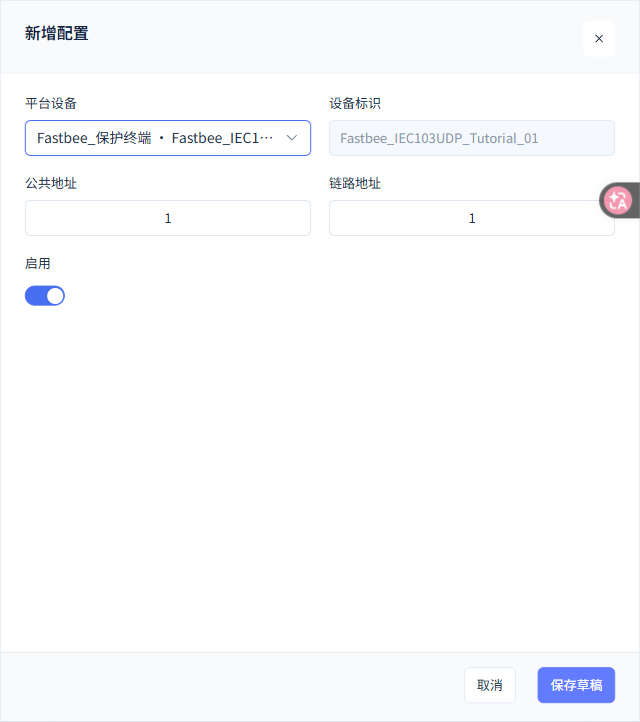Click the 新增配置 title text
640x722 pixels.
[x=56, y=34]
